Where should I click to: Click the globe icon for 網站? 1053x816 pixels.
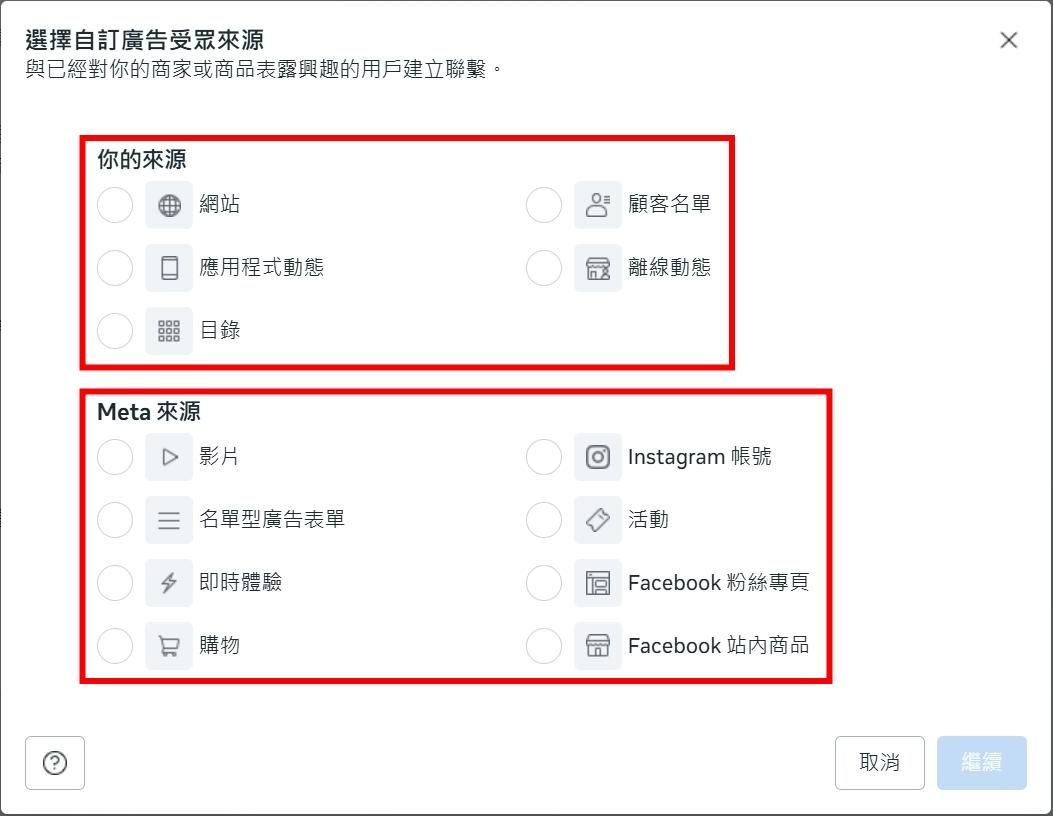[x=169, y=205]
